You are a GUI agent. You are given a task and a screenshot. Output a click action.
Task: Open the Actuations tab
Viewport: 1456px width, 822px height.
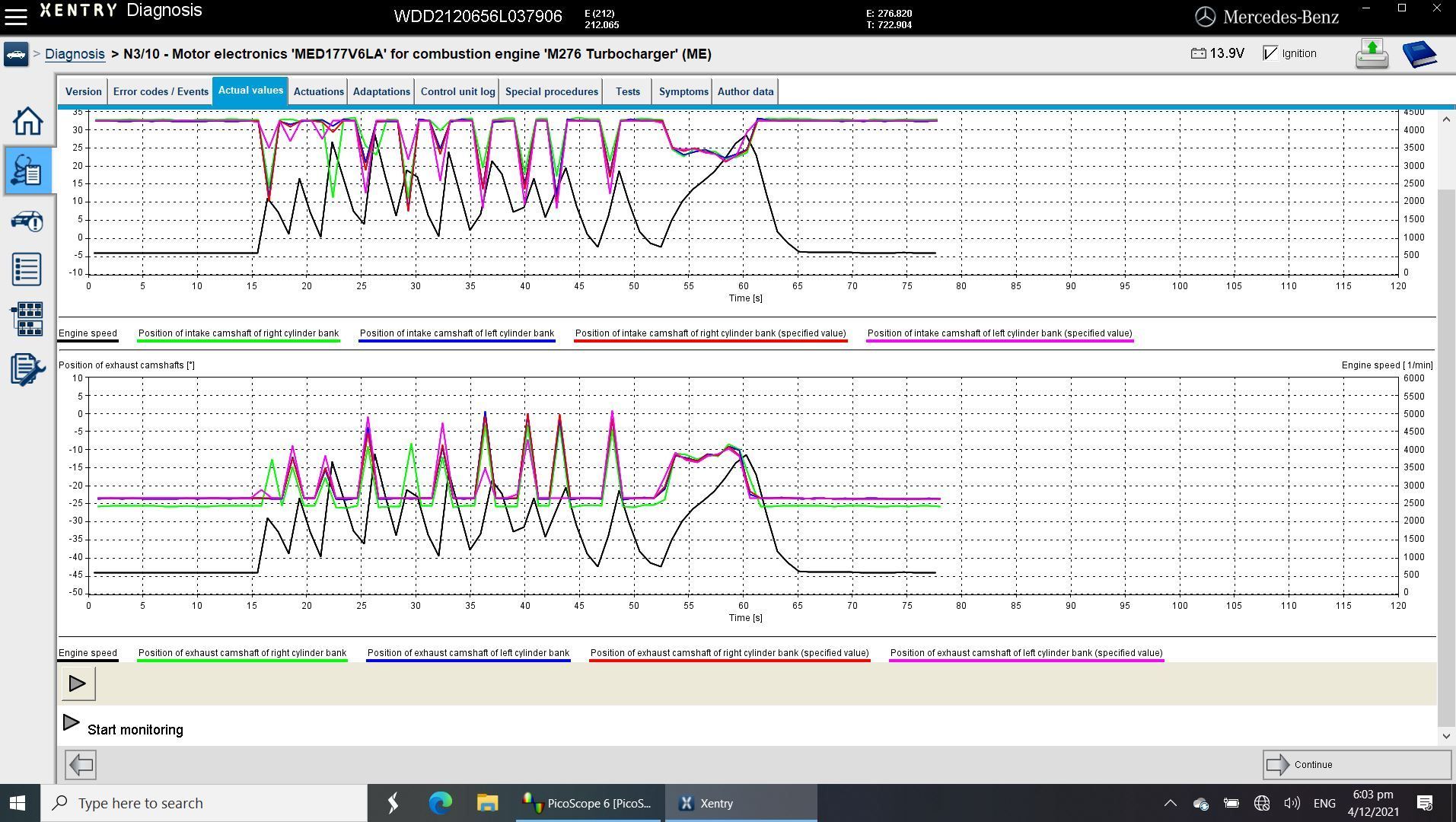pos(318,91)
